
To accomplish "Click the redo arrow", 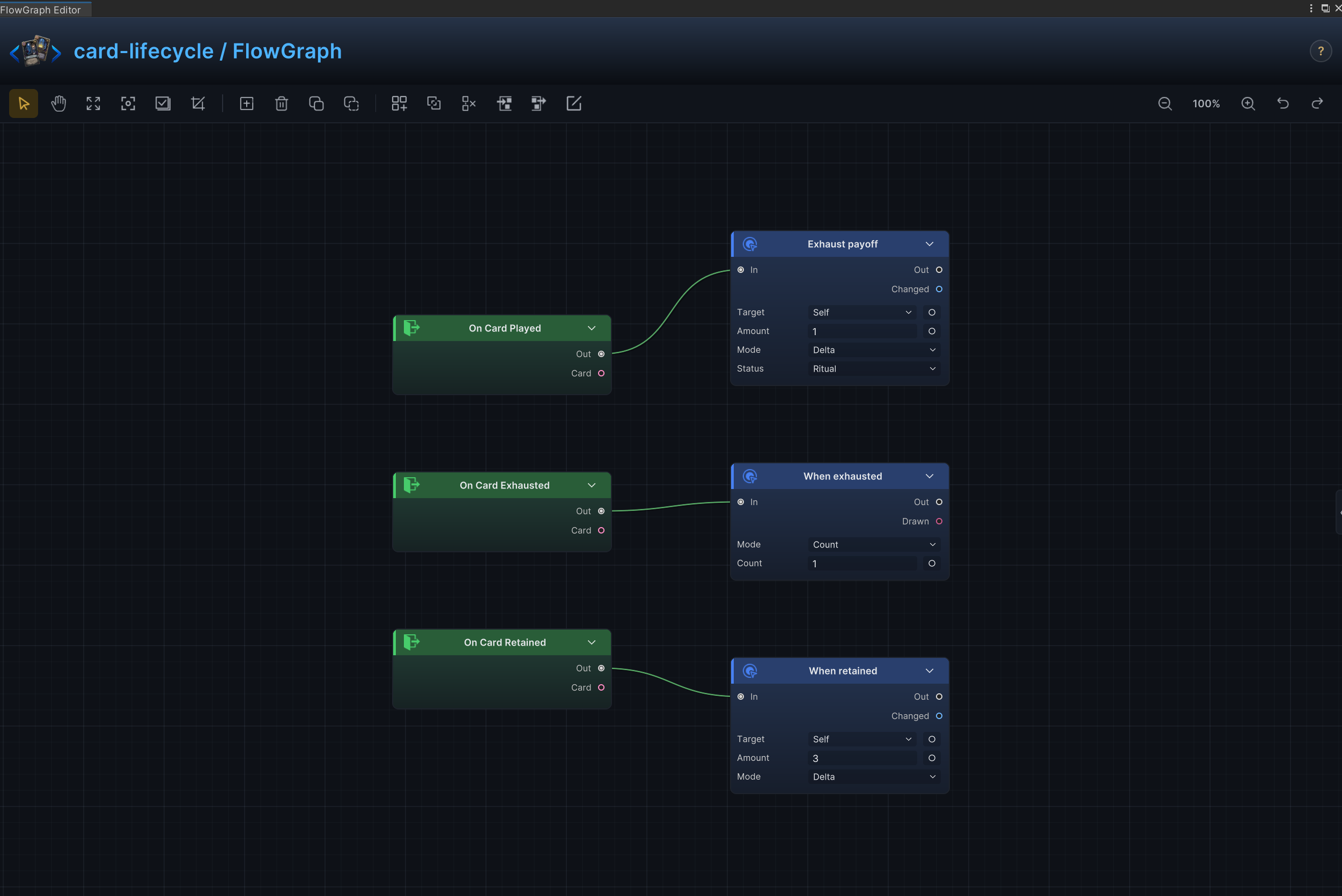I will tap(1317, 103).
